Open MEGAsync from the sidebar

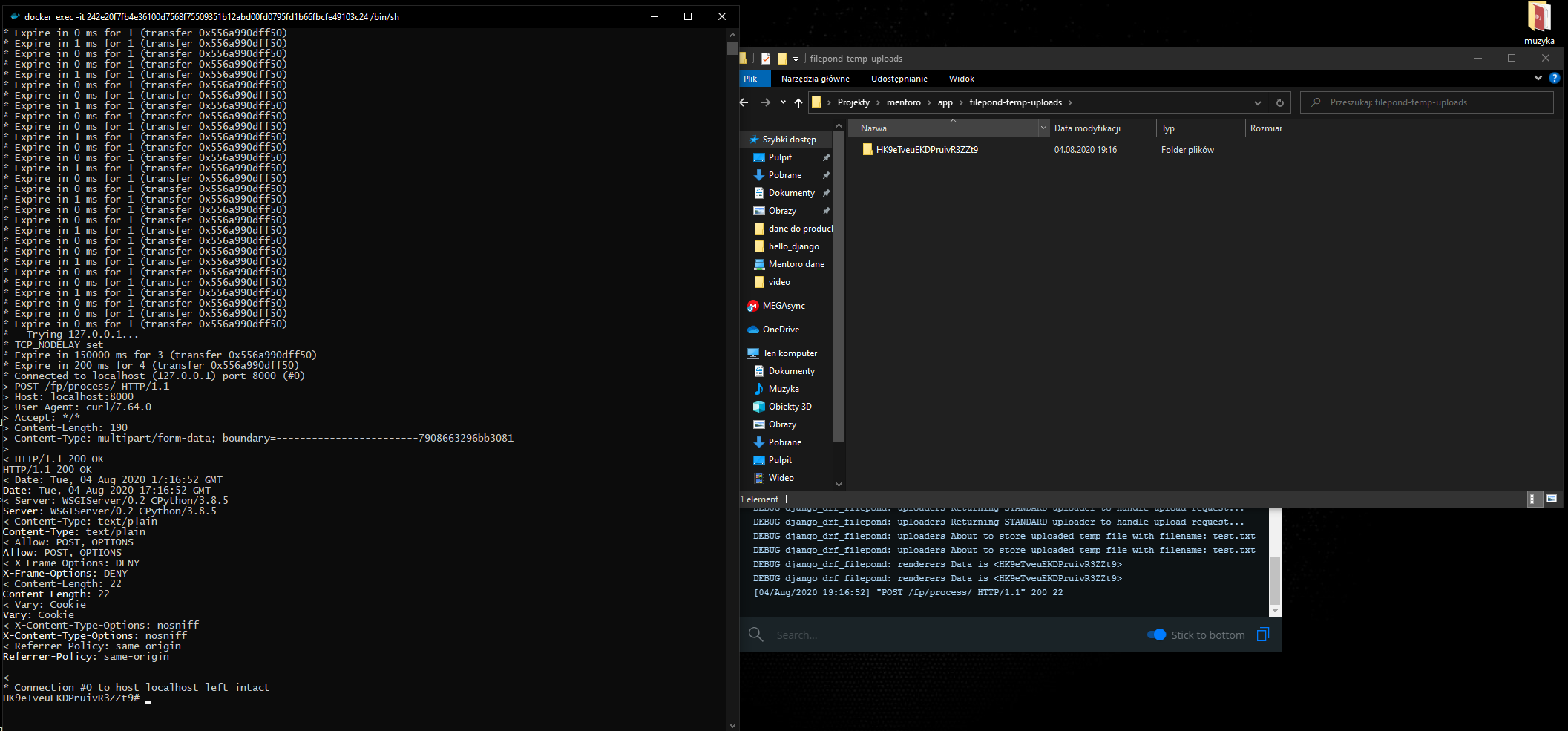click(783, 305)
